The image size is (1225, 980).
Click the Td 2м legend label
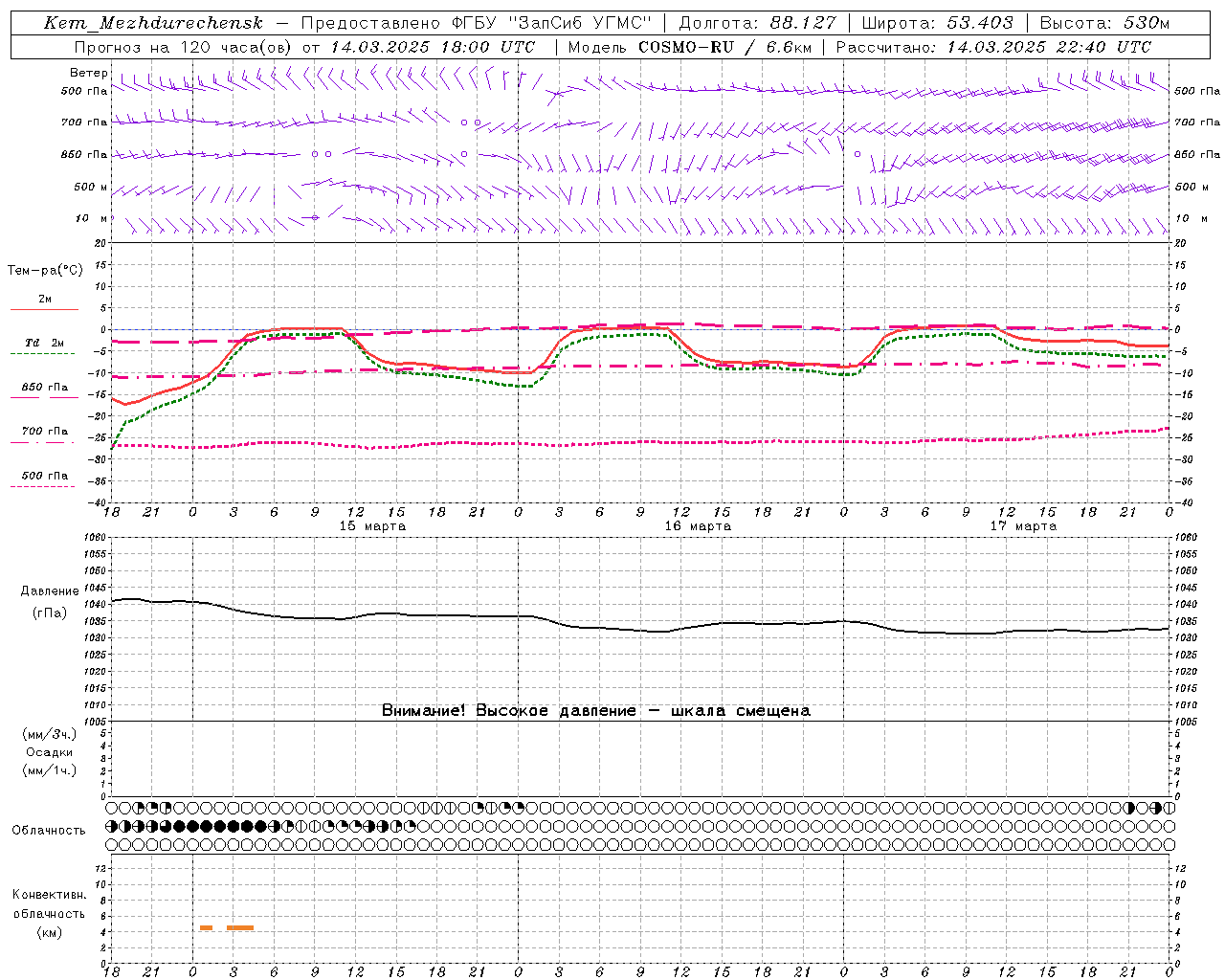(x=45, y=343)
